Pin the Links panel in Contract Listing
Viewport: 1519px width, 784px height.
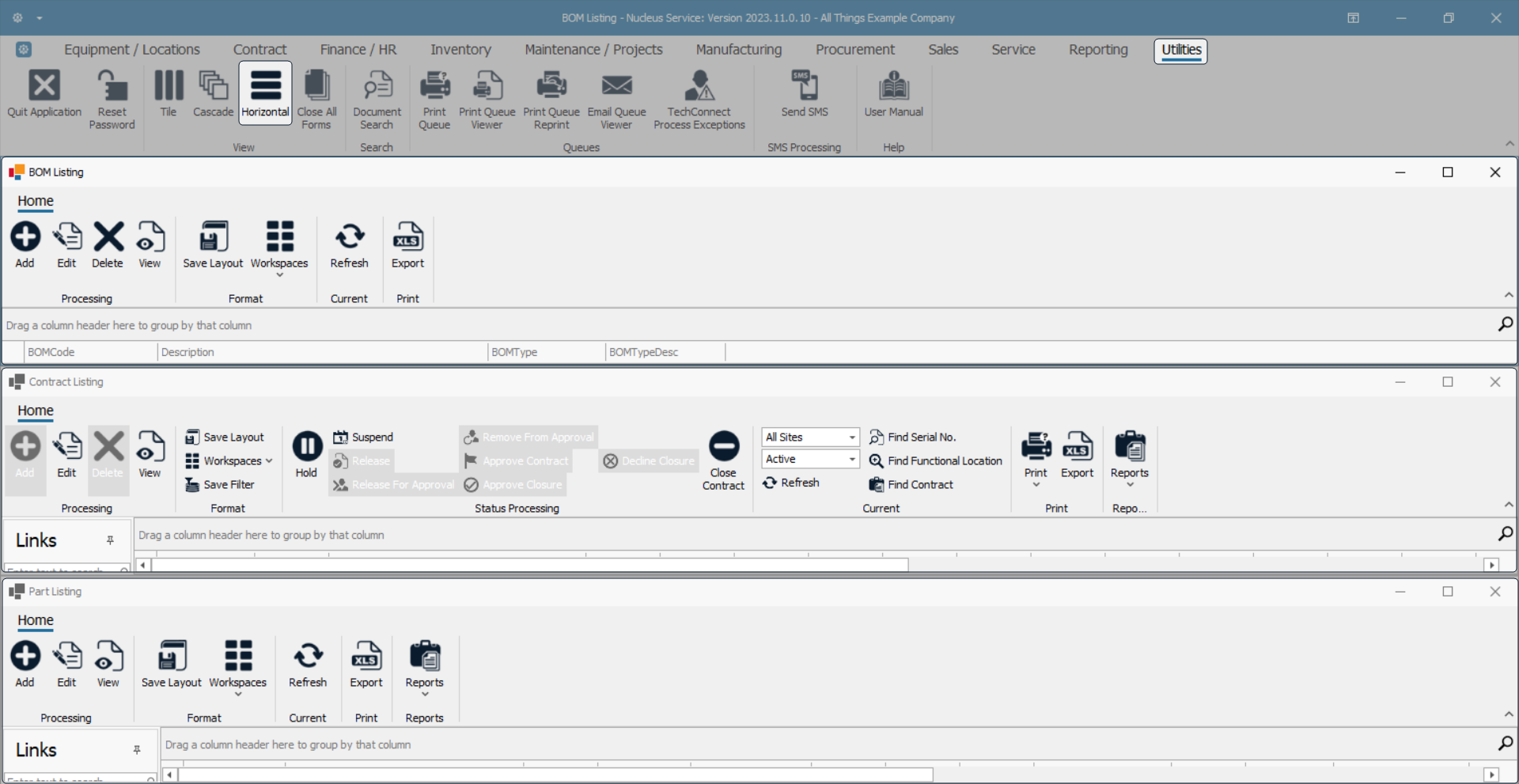point(110,540)
